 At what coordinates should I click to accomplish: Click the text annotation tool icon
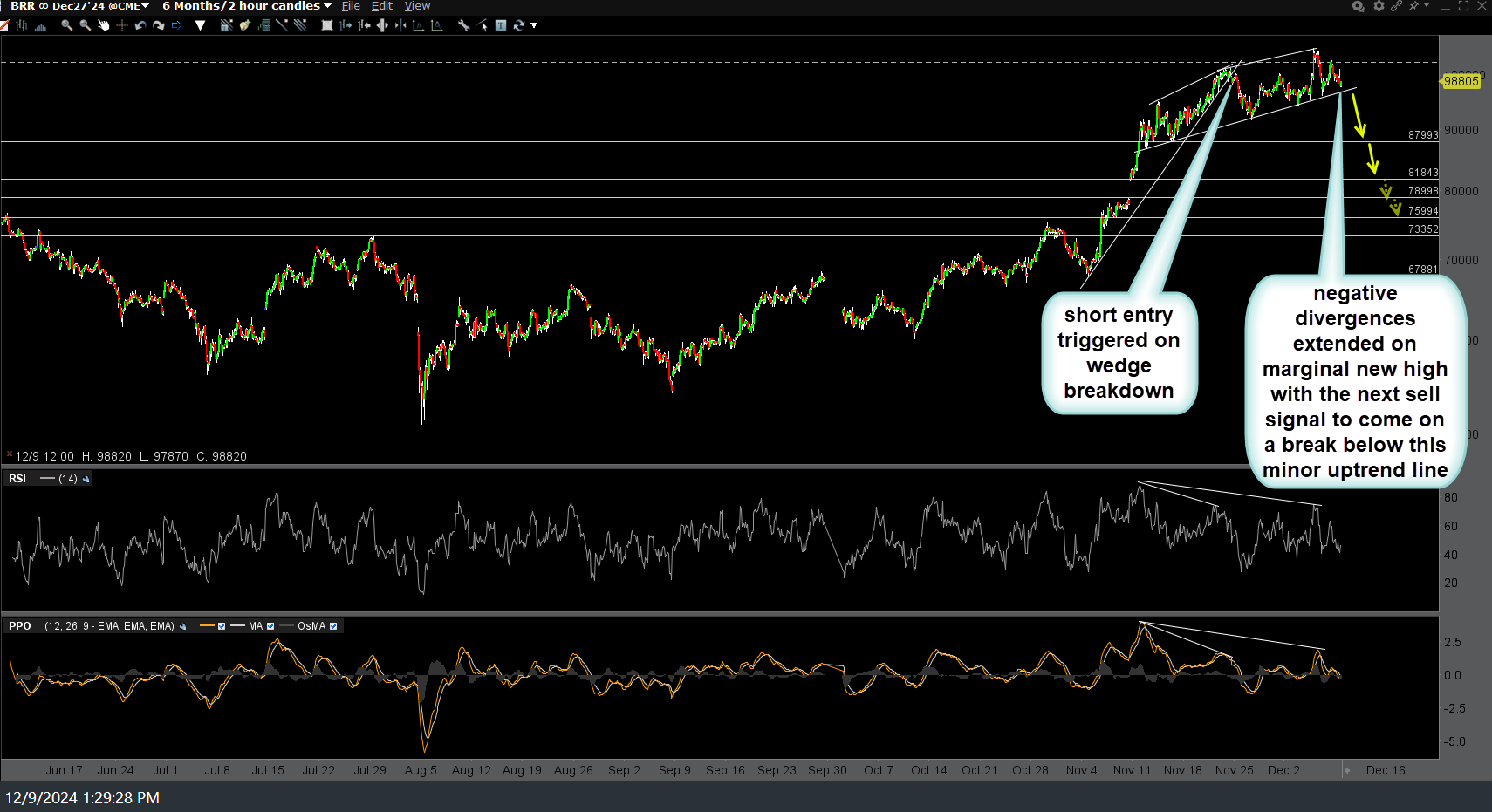501,25
